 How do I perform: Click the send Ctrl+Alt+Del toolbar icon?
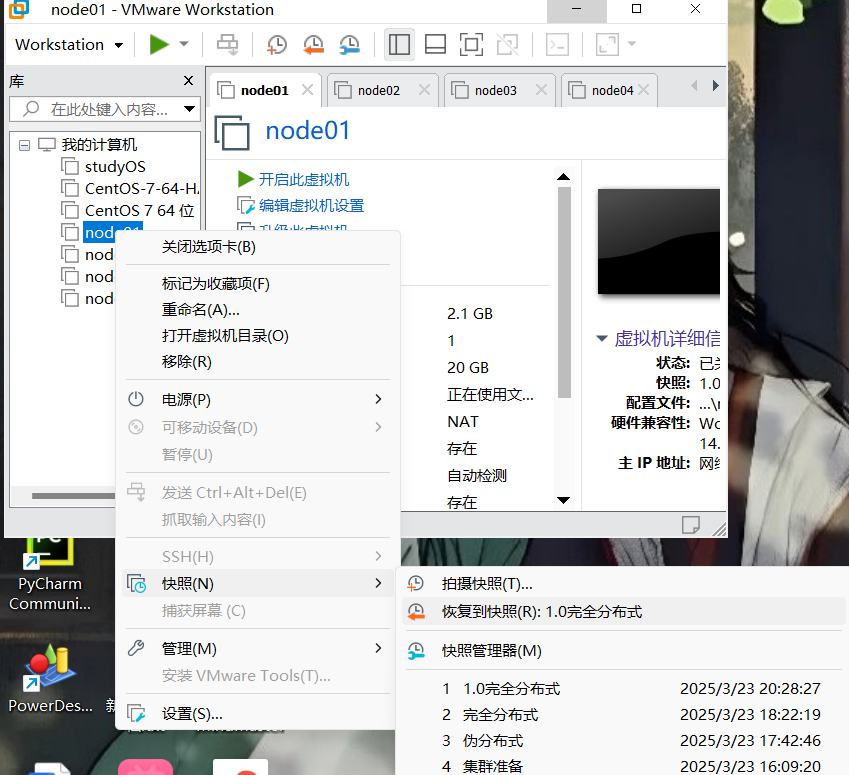(227, 44)
